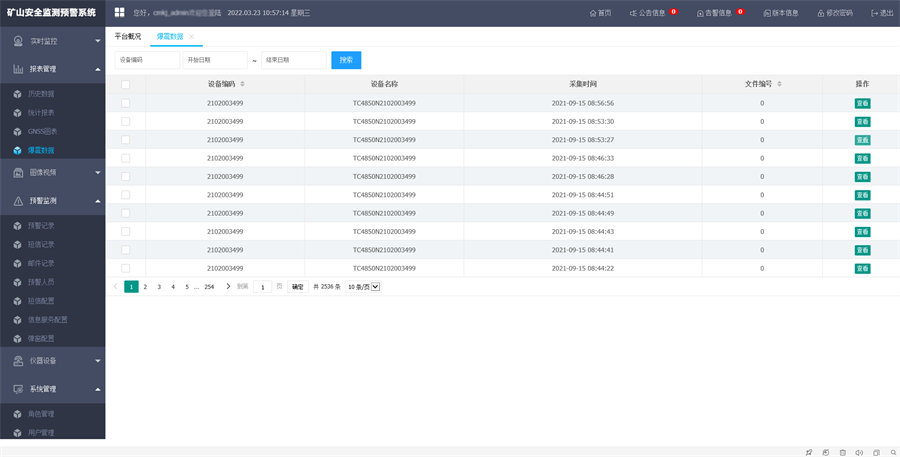This screenshot has height=457, width=900.
Task: Check the row collected at 08:56:56
Action: pyautogui.click(x=126, y=103)
